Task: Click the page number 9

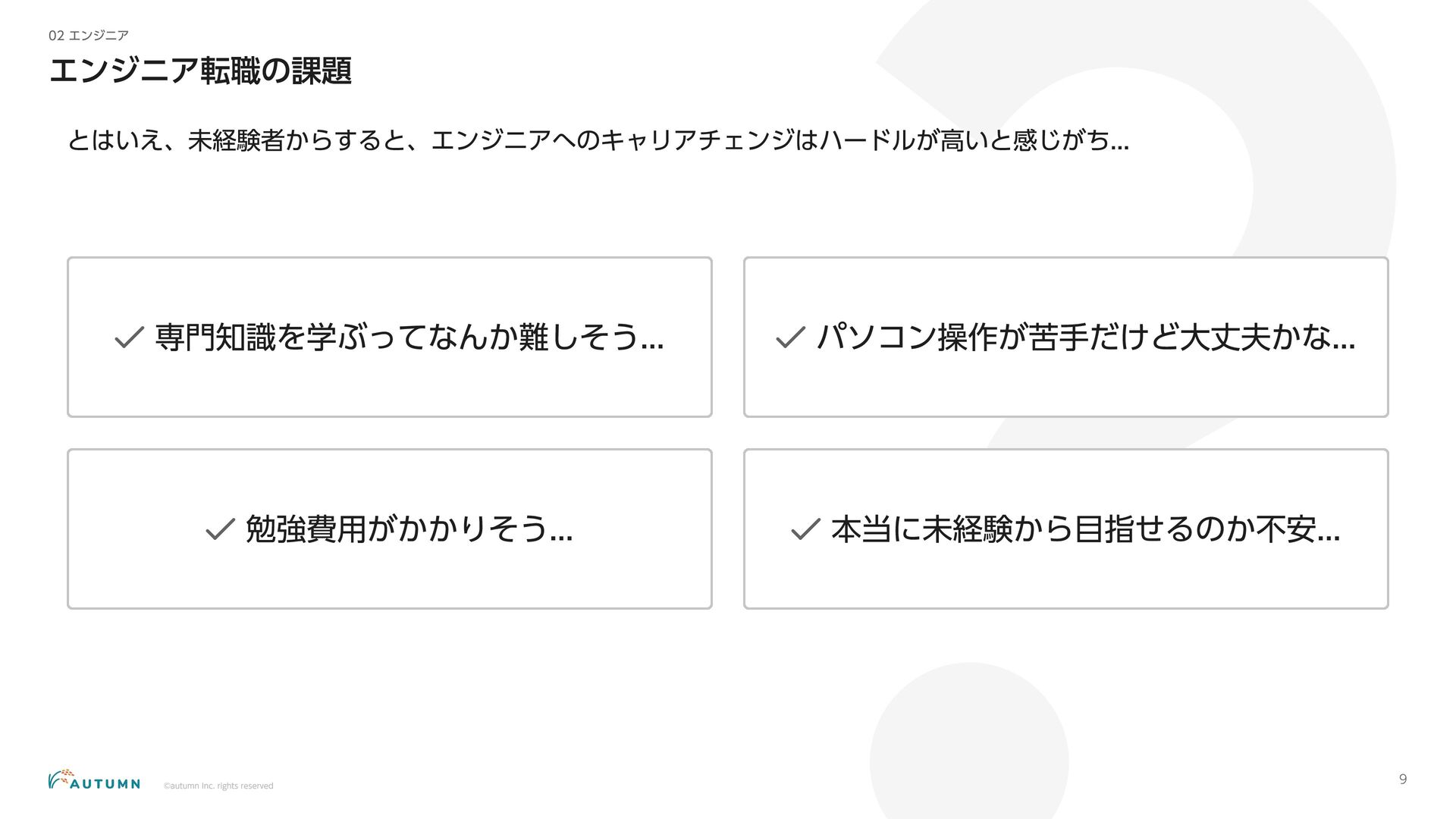Action: pos(1403,779)
